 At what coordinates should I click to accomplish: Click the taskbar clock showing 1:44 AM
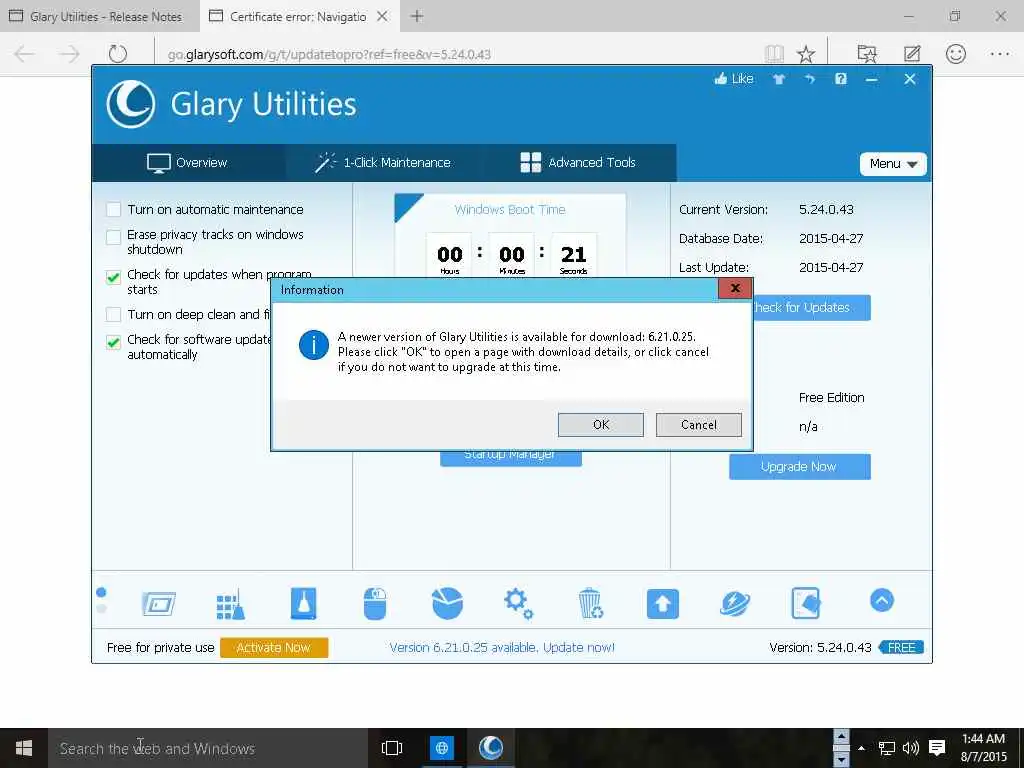coord(983,748)
